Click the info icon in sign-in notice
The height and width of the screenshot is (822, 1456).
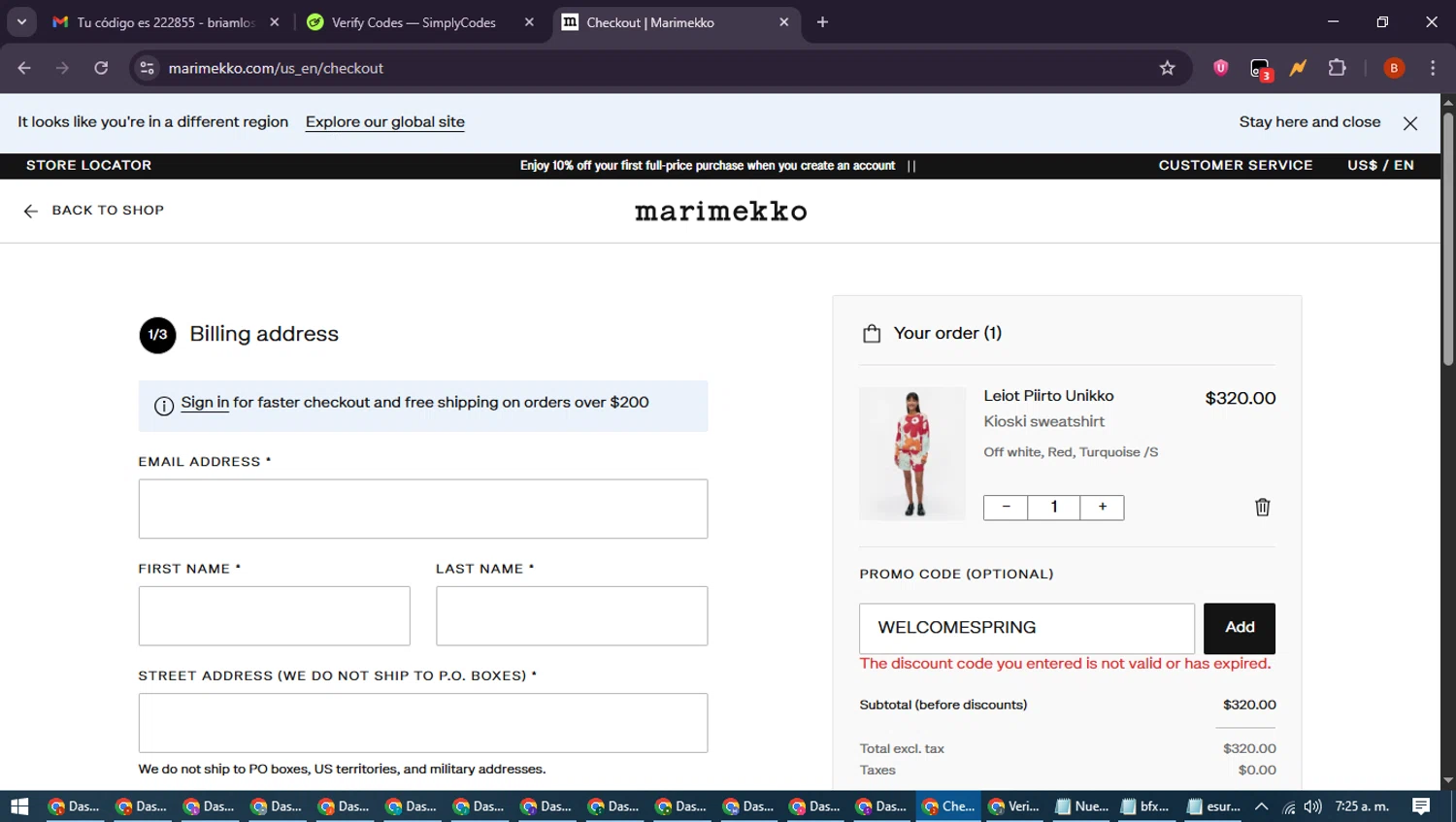164,406
